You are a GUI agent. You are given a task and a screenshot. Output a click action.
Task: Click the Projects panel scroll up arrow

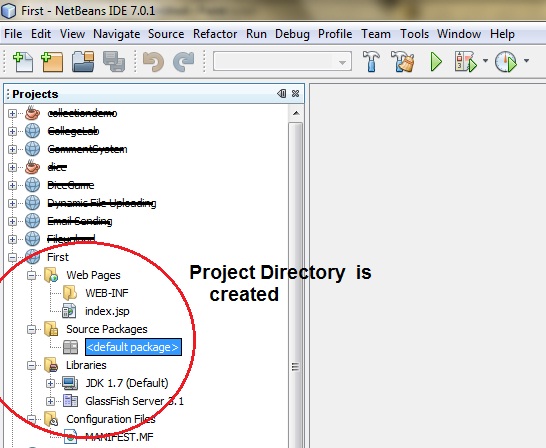(296, 113)
